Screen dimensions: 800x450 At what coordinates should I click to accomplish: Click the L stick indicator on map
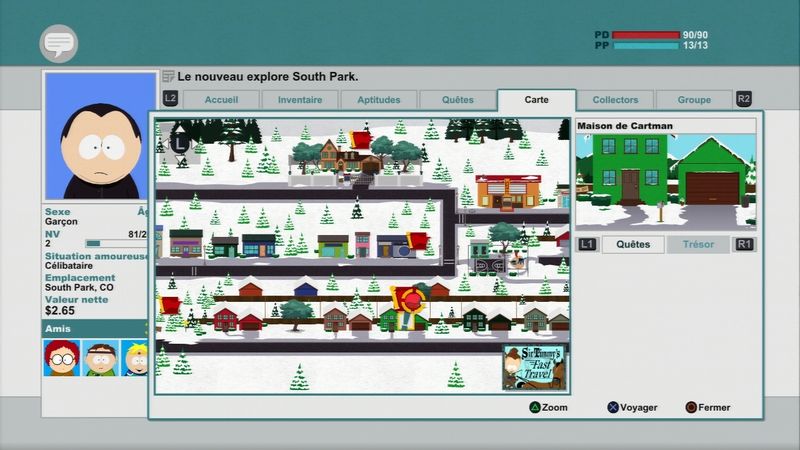(179, 143)
